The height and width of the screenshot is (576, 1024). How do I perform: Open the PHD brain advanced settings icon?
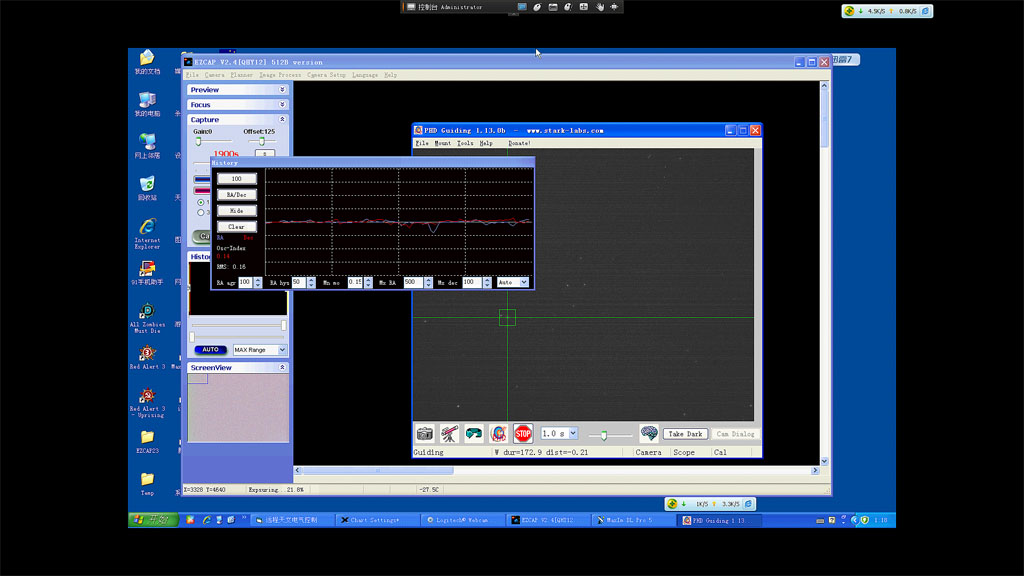pyautogui.click(x=648, y=433)
